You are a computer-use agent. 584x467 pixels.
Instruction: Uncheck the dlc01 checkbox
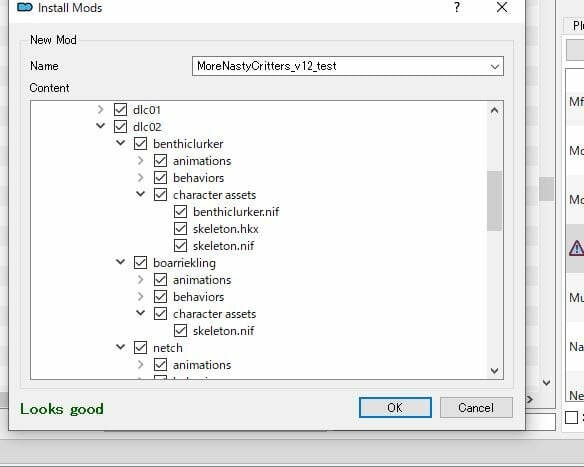(120, 109)
